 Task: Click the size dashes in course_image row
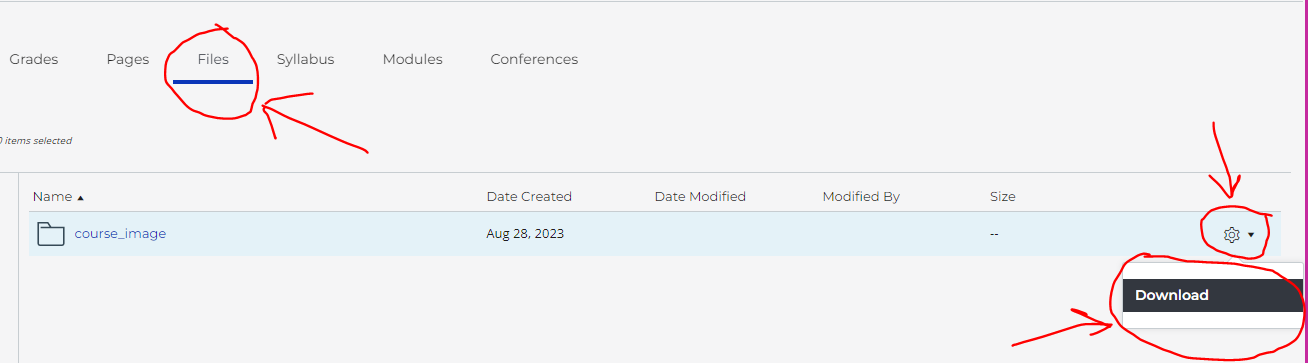[995, 234]
